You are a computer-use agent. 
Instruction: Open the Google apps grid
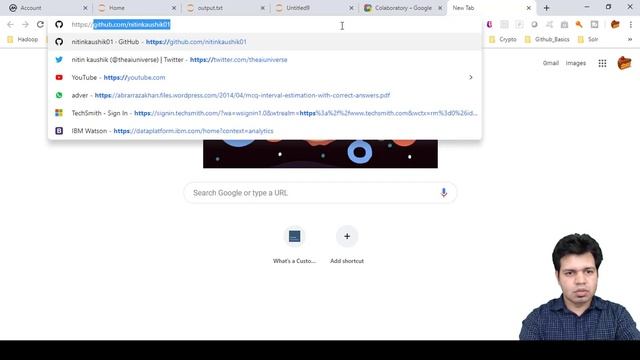pos(602,63)
